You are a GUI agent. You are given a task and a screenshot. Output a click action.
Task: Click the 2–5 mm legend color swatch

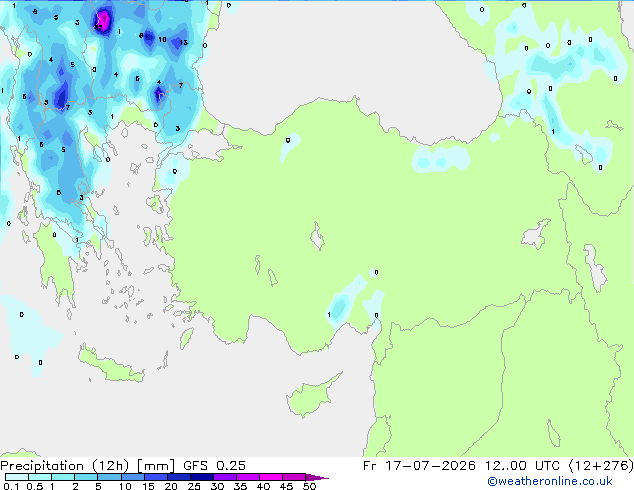(86, 477)
